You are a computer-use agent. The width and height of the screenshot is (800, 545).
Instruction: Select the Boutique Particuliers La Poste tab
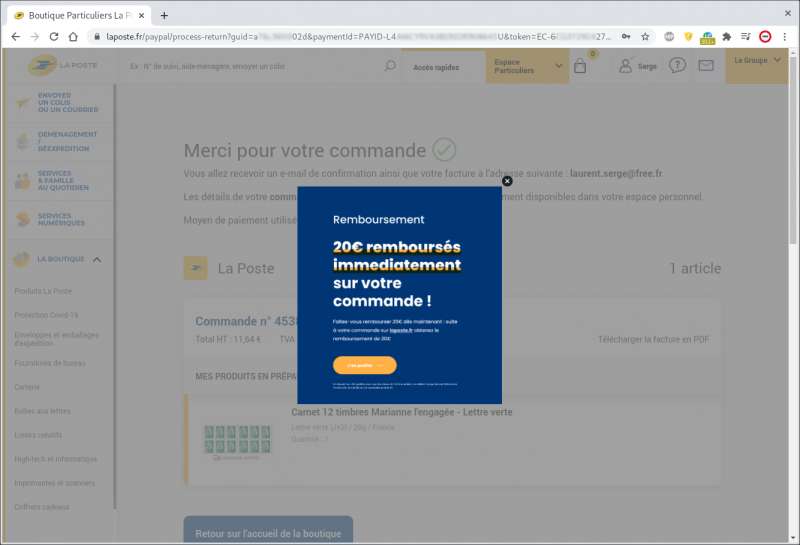pyautogui.click(x=79, y=15)
